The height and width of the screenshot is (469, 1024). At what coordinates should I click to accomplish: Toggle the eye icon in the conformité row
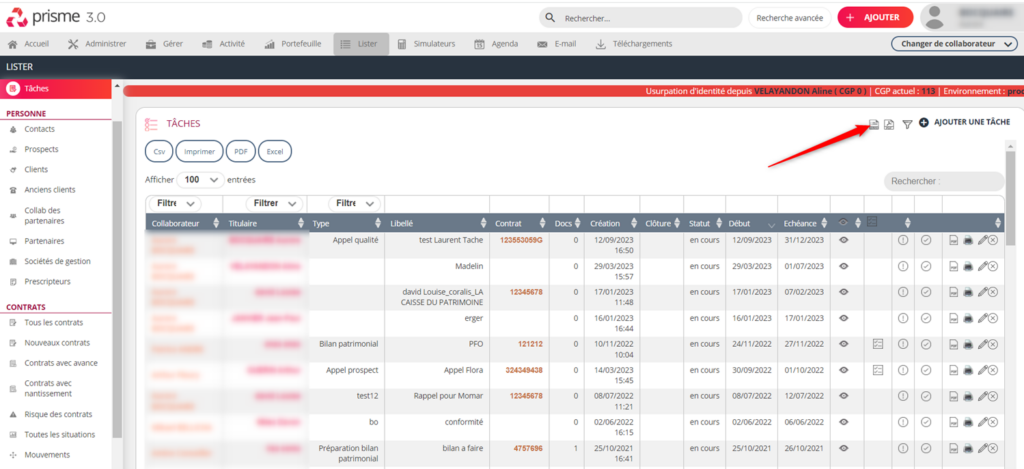(x=844, y=422)
